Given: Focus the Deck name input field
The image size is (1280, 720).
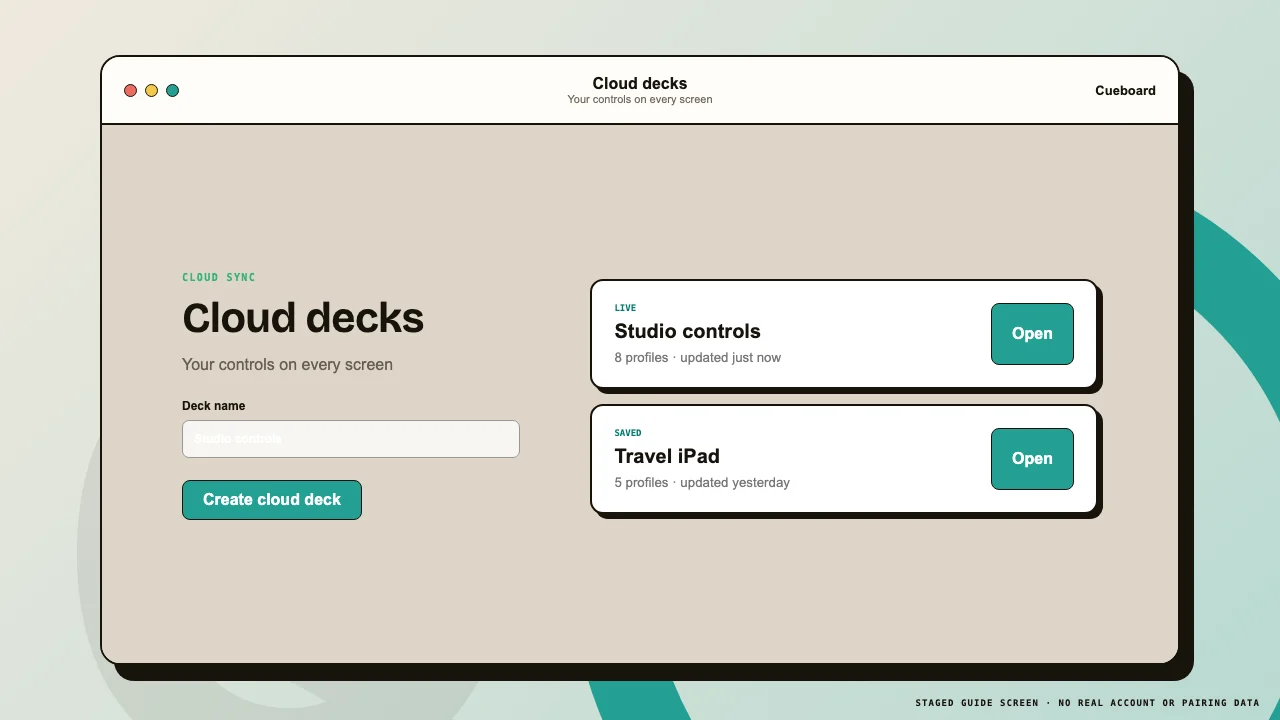Looking at the screenshot, I should pyautogui.click(x=351, y=439).
